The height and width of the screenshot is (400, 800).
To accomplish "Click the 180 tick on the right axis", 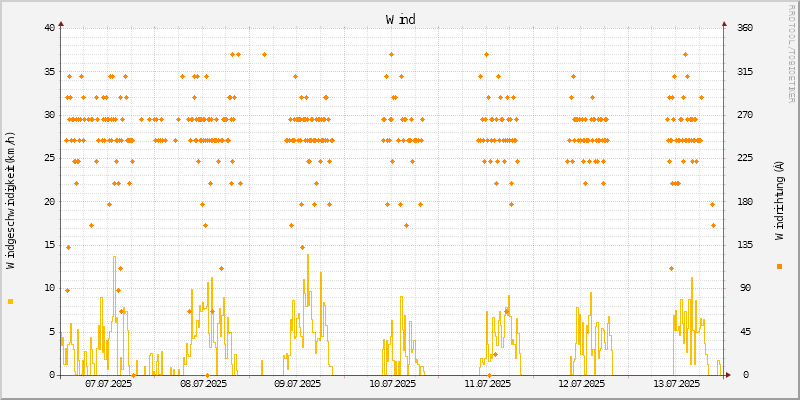I will (x=744, y=201).
